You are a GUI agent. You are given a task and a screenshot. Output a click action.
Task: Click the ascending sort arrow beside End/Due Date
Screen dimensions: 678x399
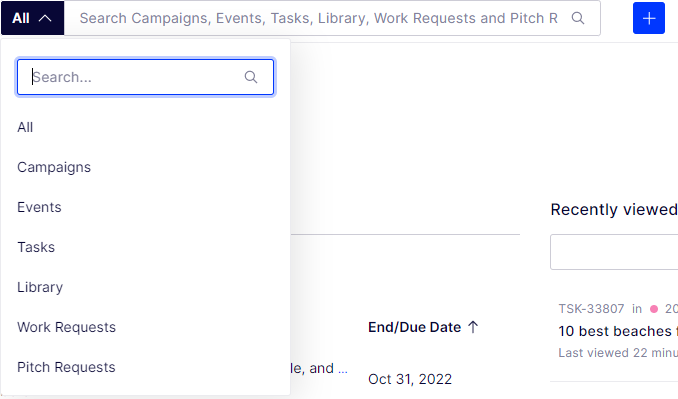[x=473, y=327]
